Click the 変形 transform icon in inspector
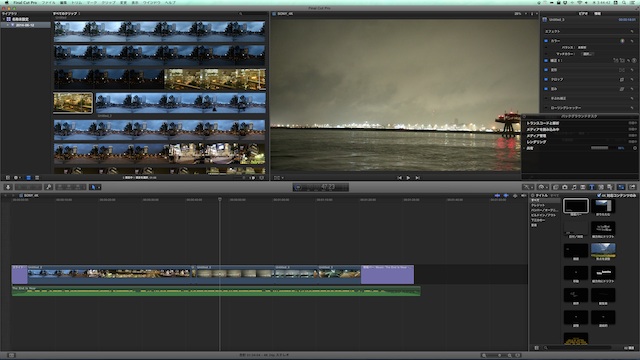Image resolution: width=640 pixels, height=360 pixels. [622, 70]
